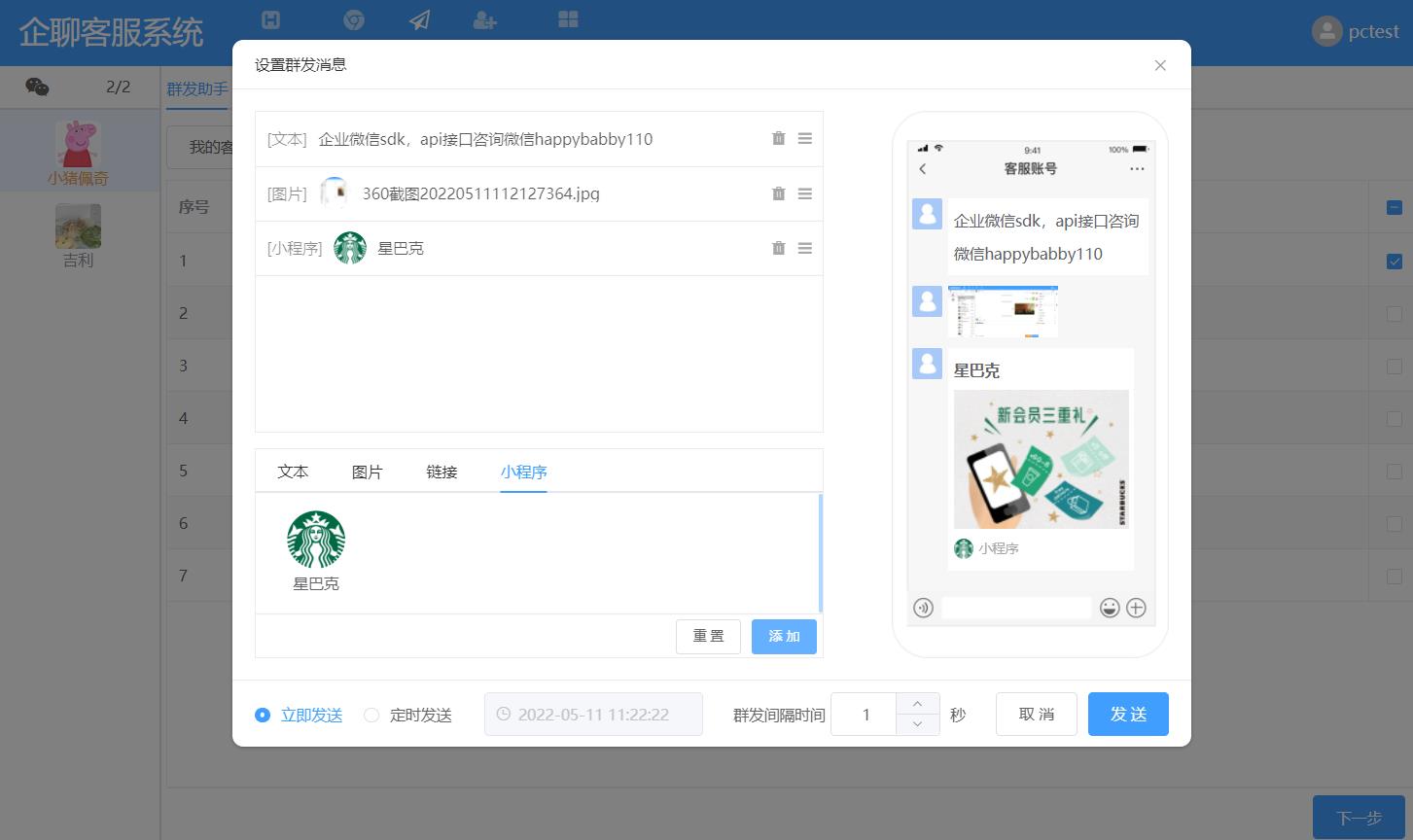Click the 群发间隔时间 number input field
The width and height of the screenshot is (1413, 840).
click(x=865, y=715)
